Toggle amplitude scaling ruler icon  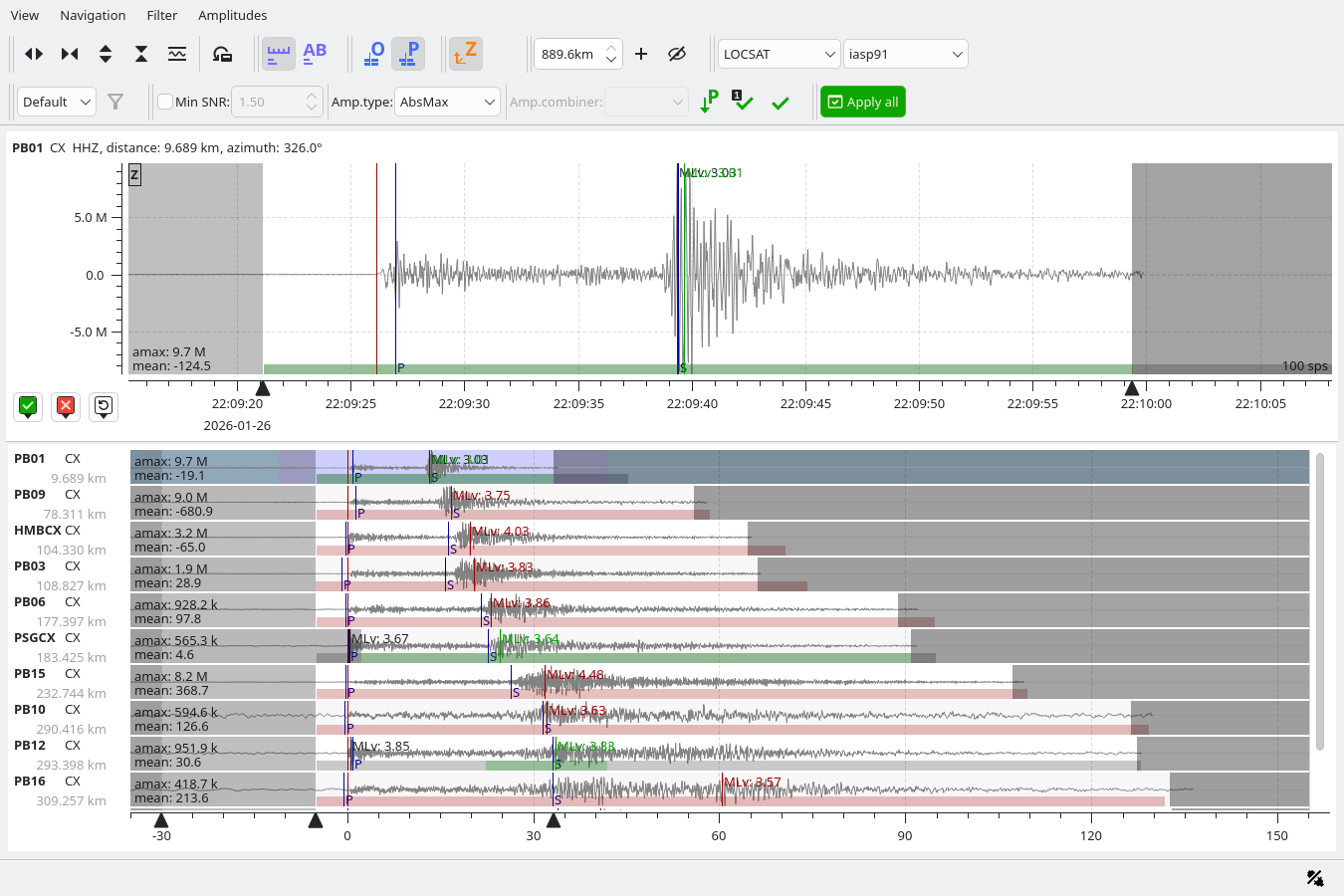278,53
